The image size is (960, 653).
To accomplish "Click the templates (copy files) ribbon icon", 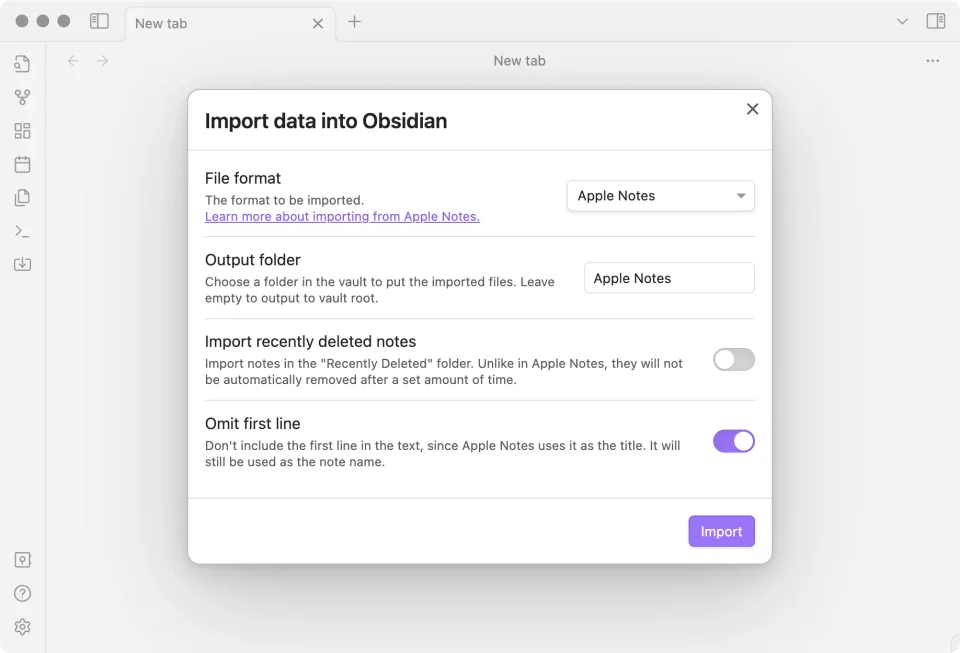I will (22, 197).
